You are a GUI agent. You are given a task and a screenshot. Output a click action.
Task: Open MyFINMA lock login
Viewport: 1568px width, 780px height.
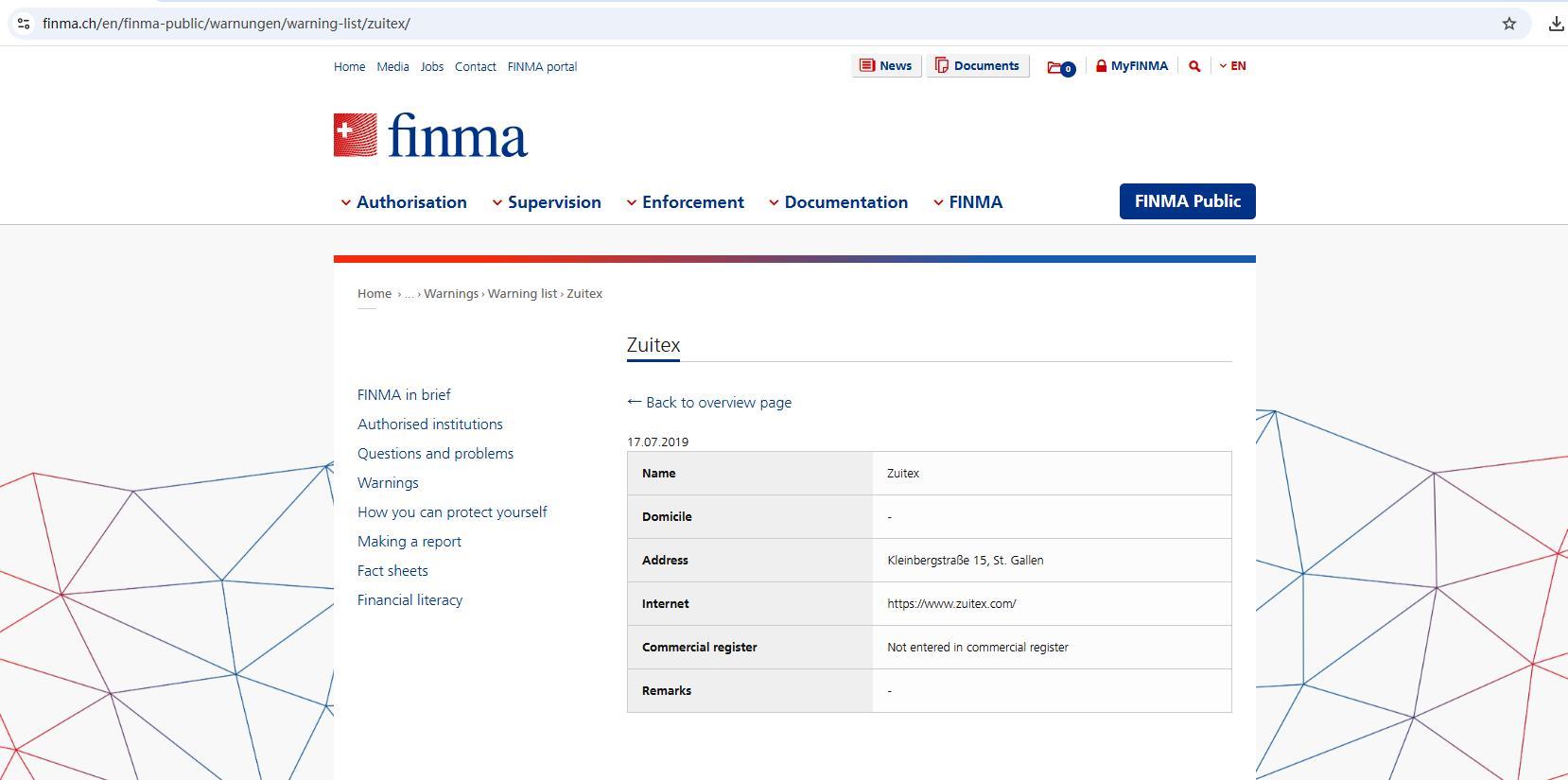[x=1131, y=66]
